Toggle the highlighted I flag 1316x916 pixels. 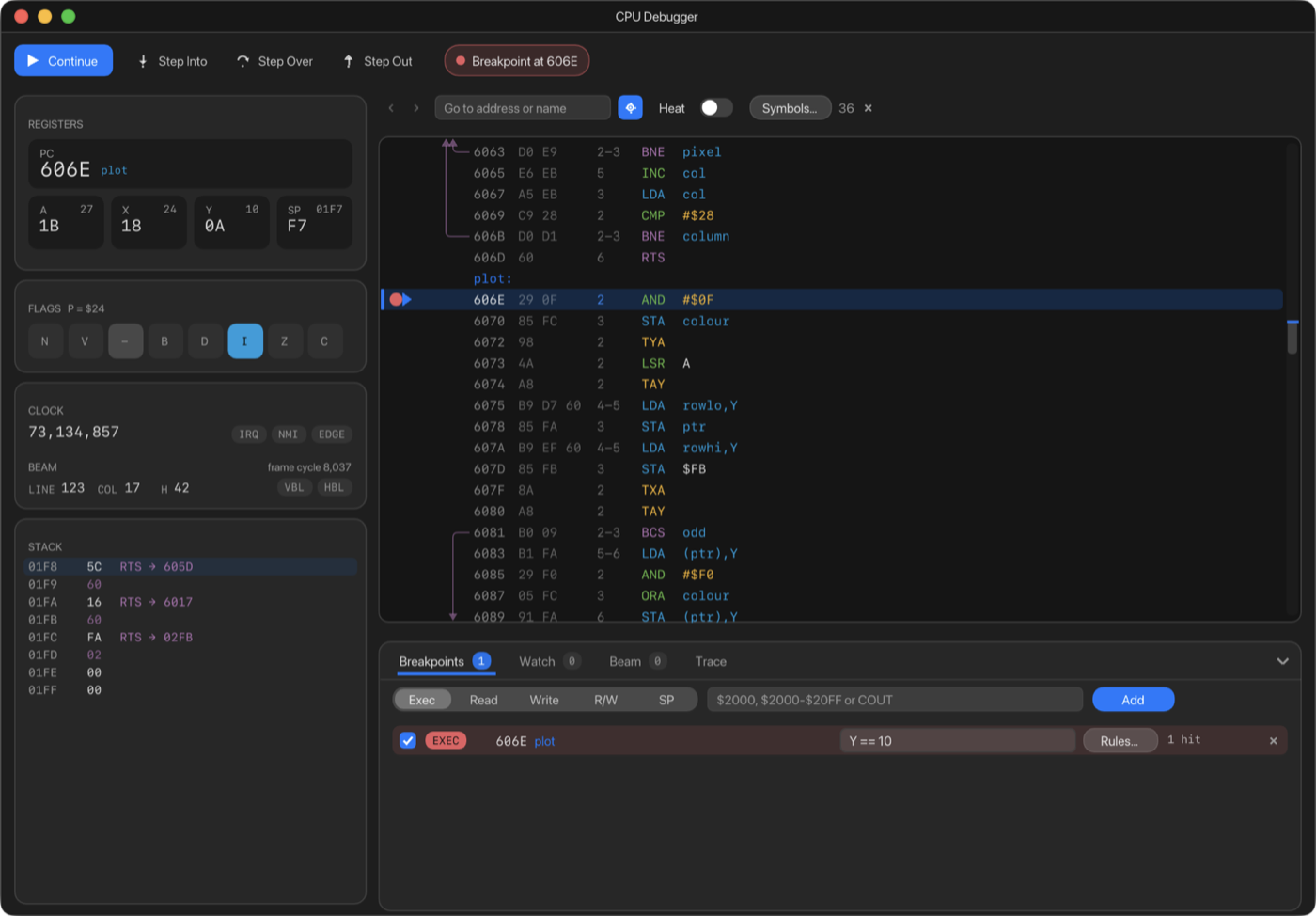coord(245,341)
